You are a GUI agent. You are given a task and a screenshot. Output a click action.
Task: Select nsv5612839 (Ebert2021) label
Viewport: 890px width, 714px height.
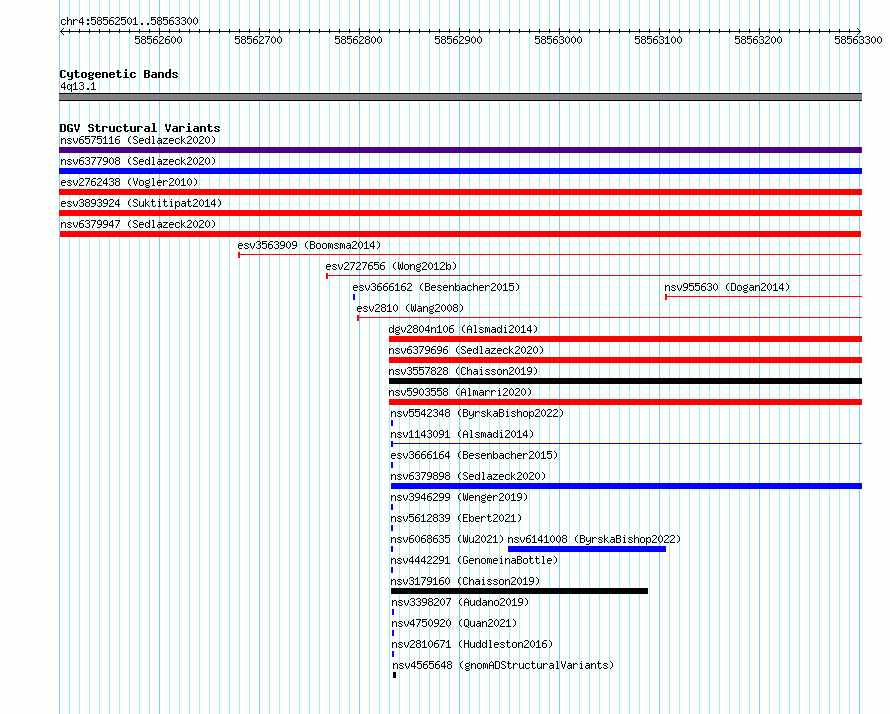(x=456, y=518)
